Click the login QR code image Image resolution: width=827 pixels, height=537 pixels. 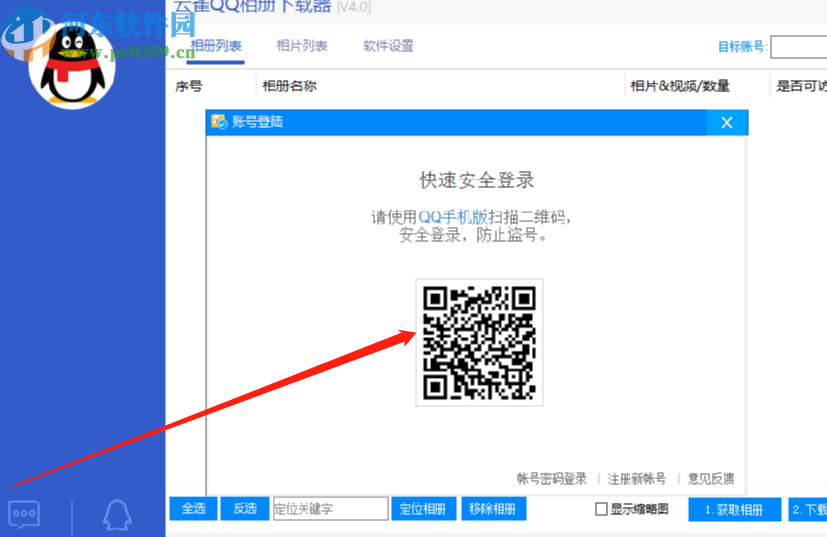[x=479, y=342]
